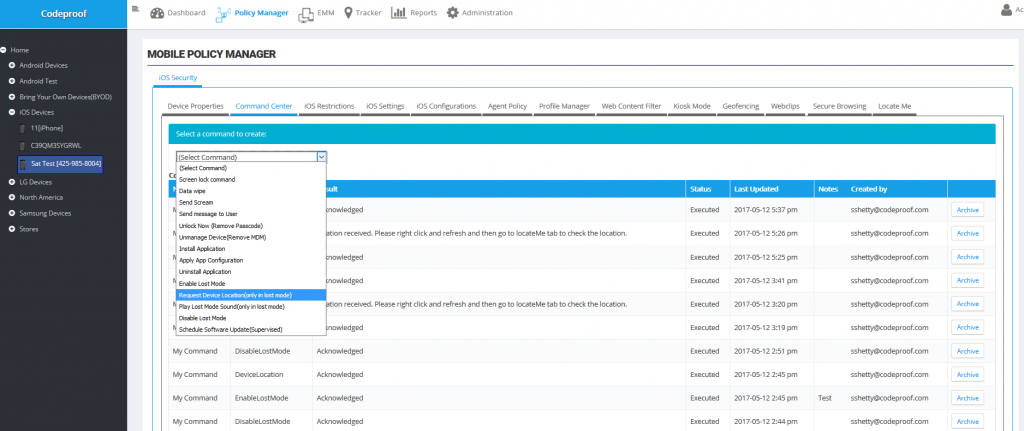This screenshot has width=1024, height=431.
Task: Choose the Send Scream option
Action: coord(251,202)
